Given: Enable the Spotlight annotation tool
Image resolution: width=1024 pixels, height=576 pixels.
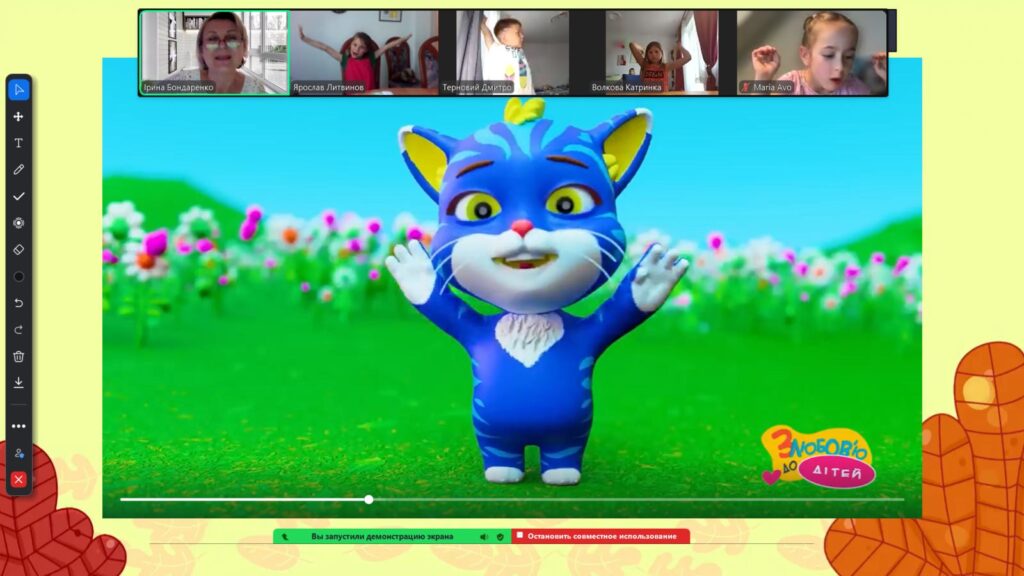Looking at the screenshot, I should pos(18,223).
